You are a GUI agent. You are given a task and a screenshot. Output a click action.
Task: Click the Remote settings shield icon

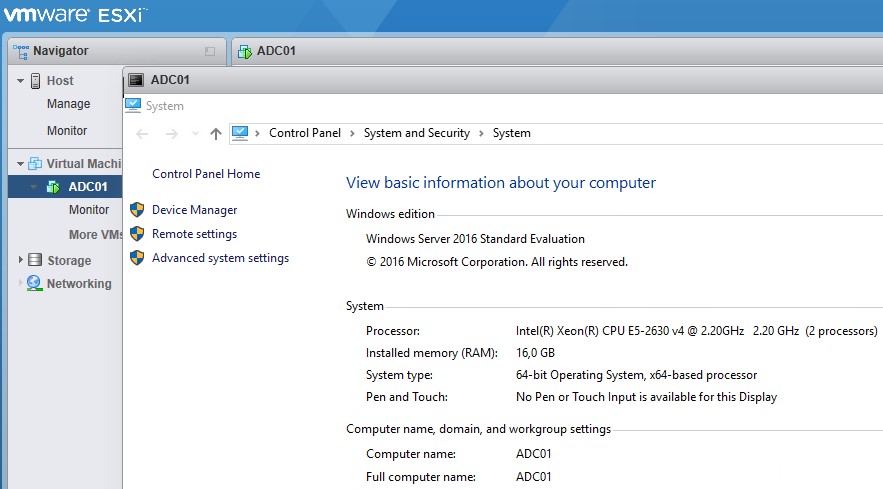[x=137, y=234]
